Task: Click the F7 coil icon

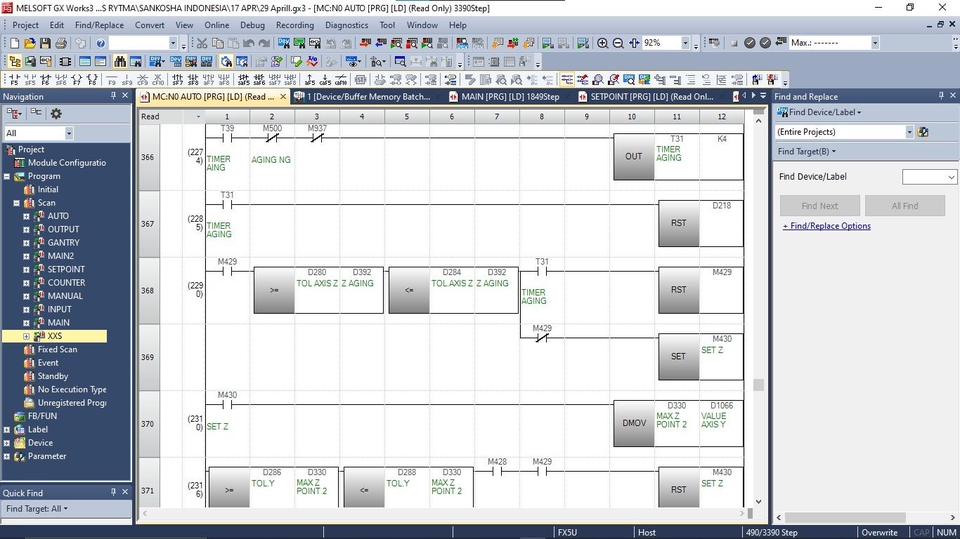Action: [x=76, y=80]
